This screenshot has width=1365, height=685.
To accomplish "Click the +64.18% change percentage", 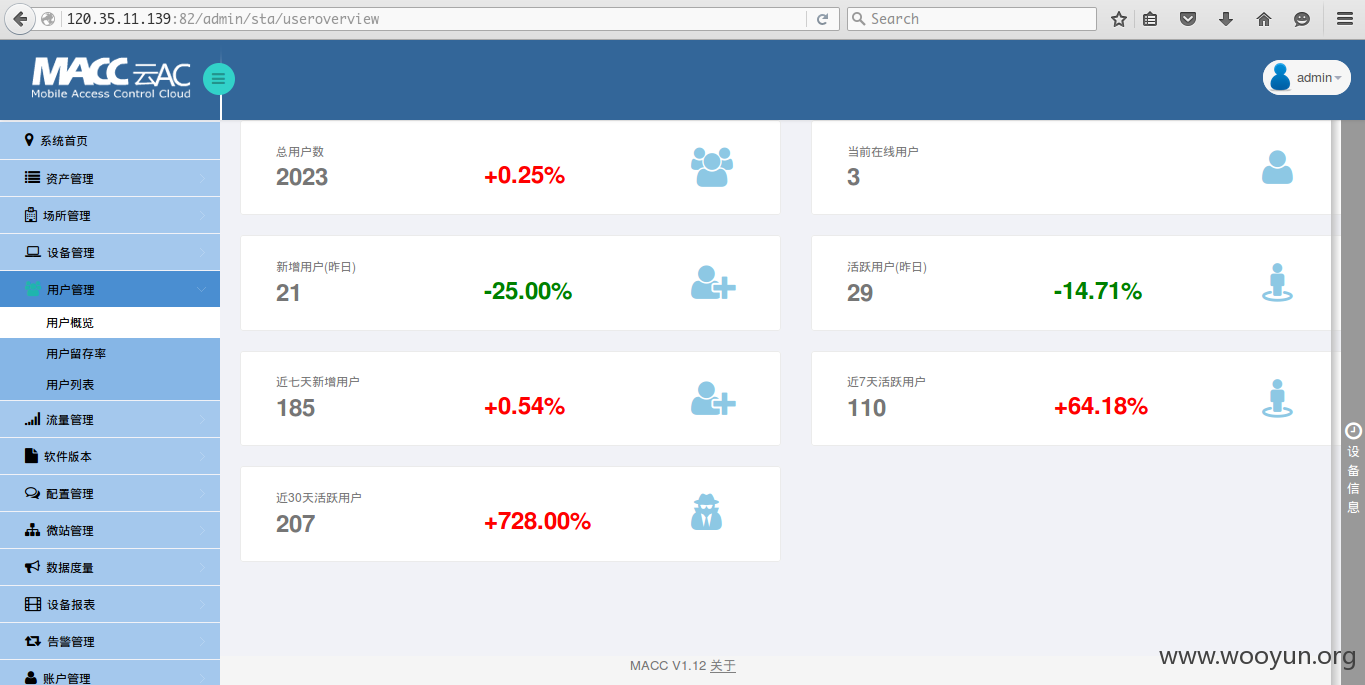I will pos(1101,407).
